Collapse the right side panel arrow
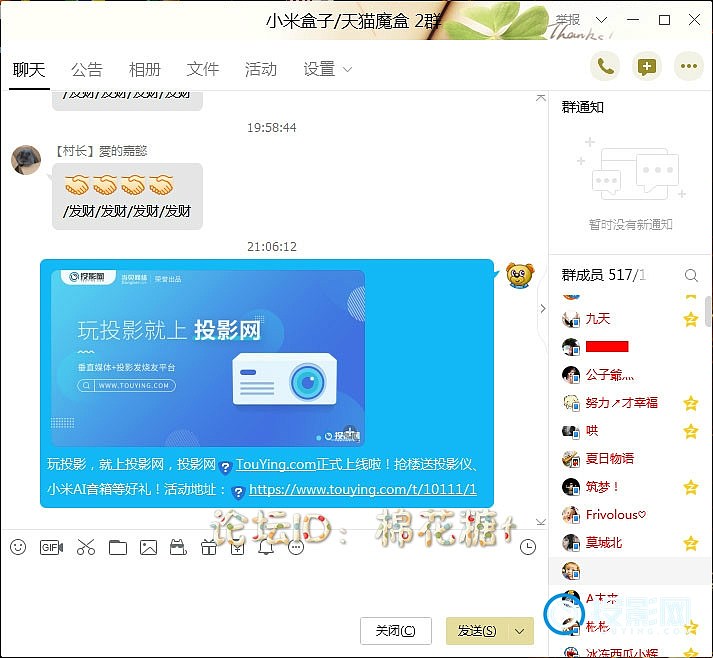Viewport: 713px width, 658px height. point(542,308)
